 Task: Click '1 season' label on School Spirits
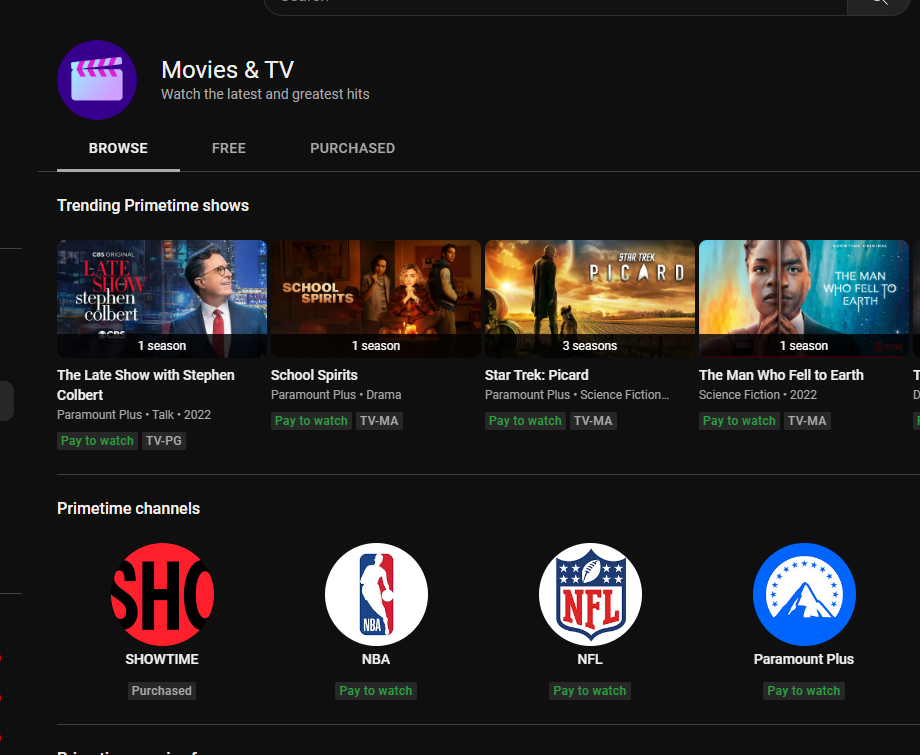pos(376,346)
